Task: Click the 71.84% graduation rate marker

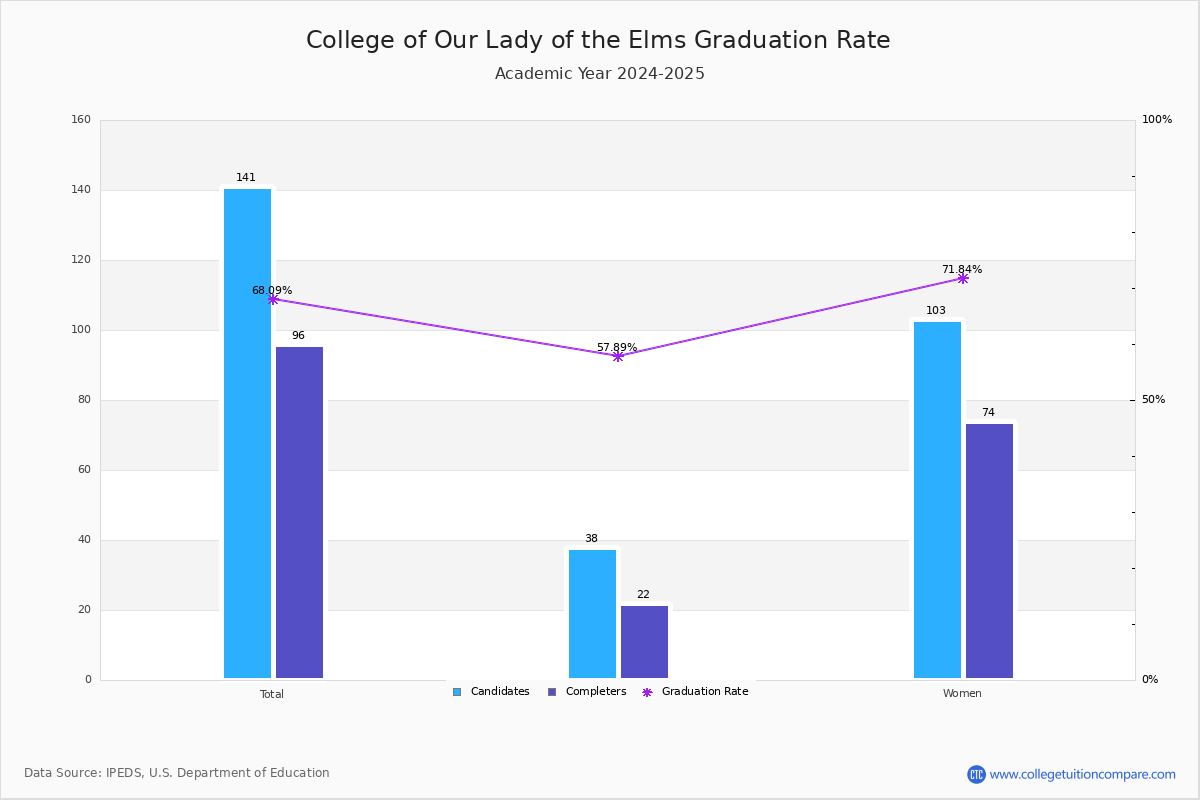Action: 963,278
